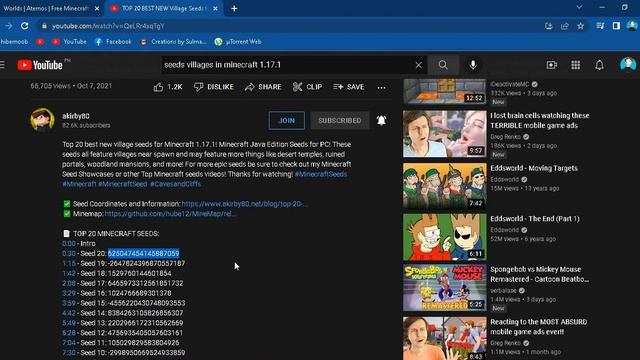Open the uTorrent Web bookmark
Screen dimensions: 640x360
pyautogui.click(x=238, y=42)
